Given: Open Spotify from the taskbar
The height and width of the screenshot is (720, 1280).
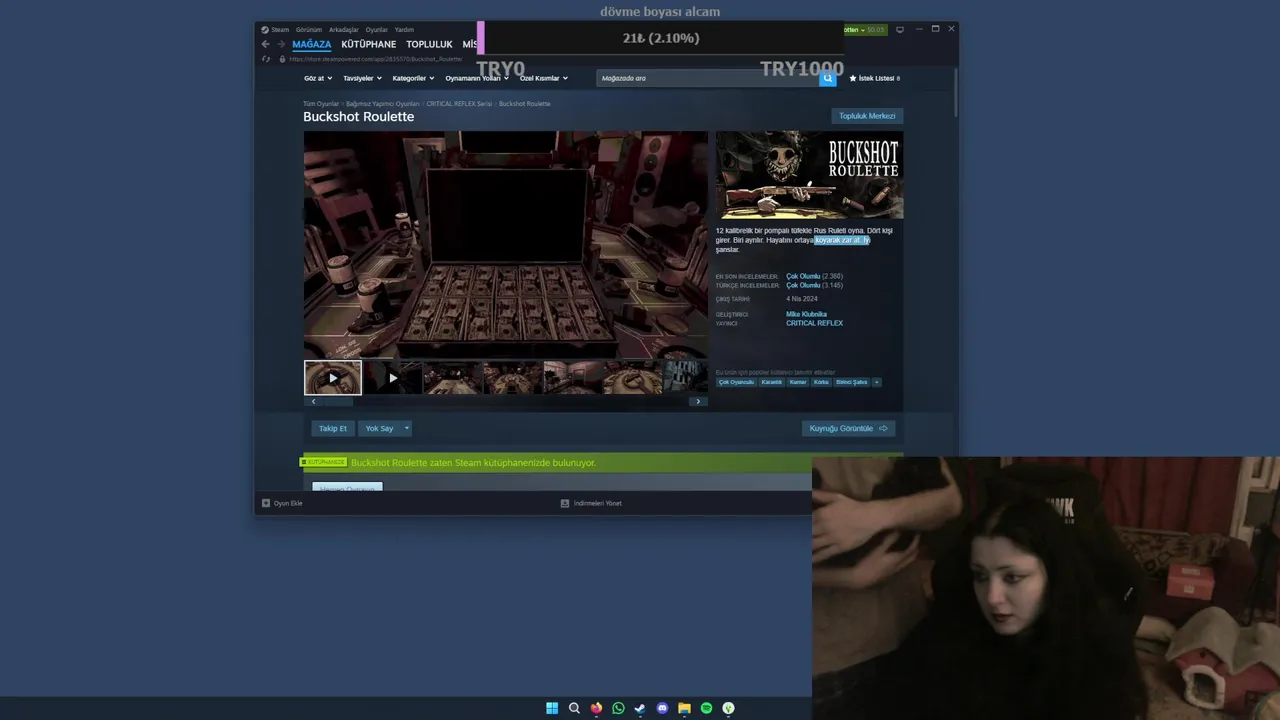Looking at the screenshot, I should click(x=706, y=708).
